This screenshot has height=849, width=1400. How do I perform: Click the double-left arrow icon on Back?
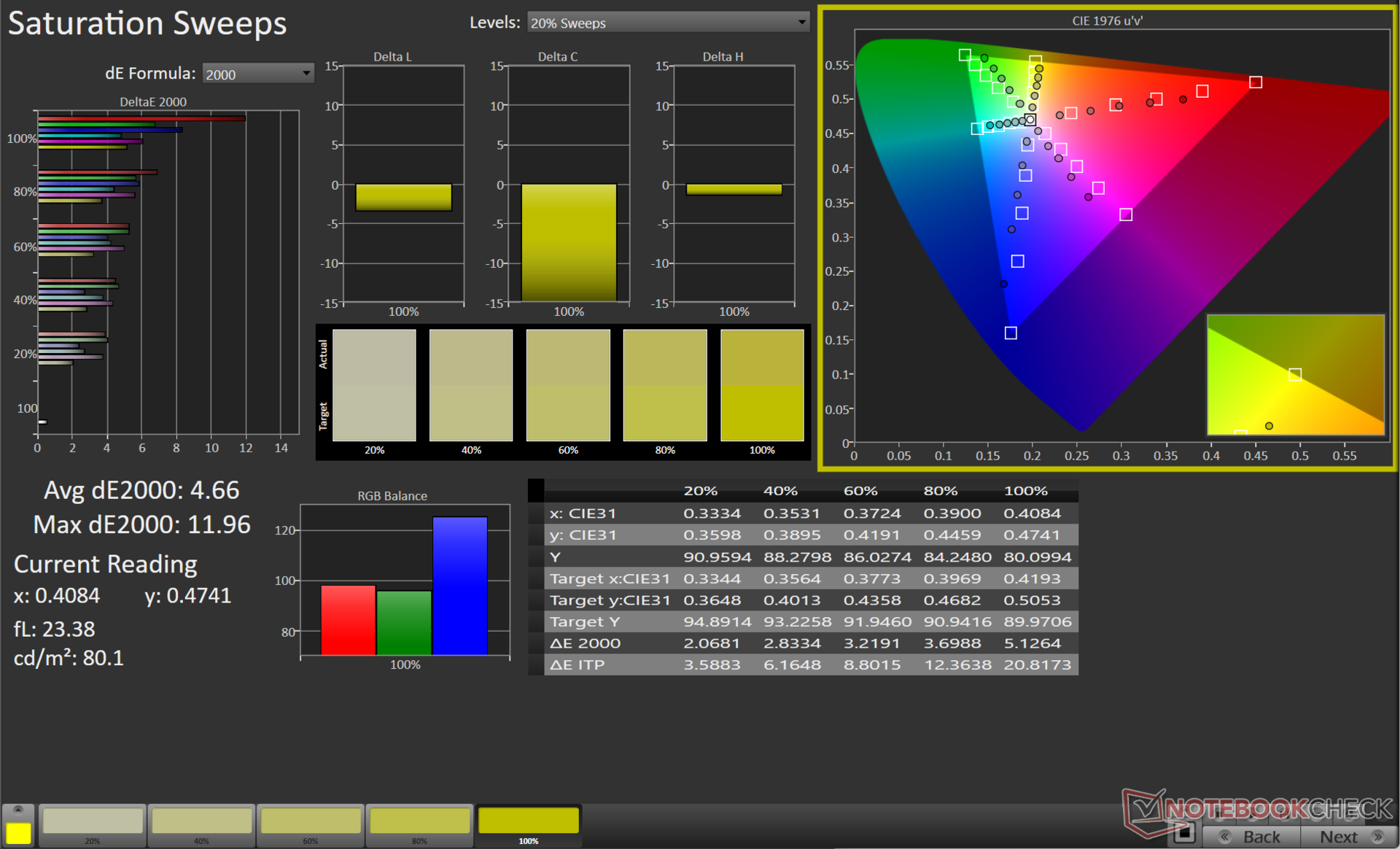1225,837
